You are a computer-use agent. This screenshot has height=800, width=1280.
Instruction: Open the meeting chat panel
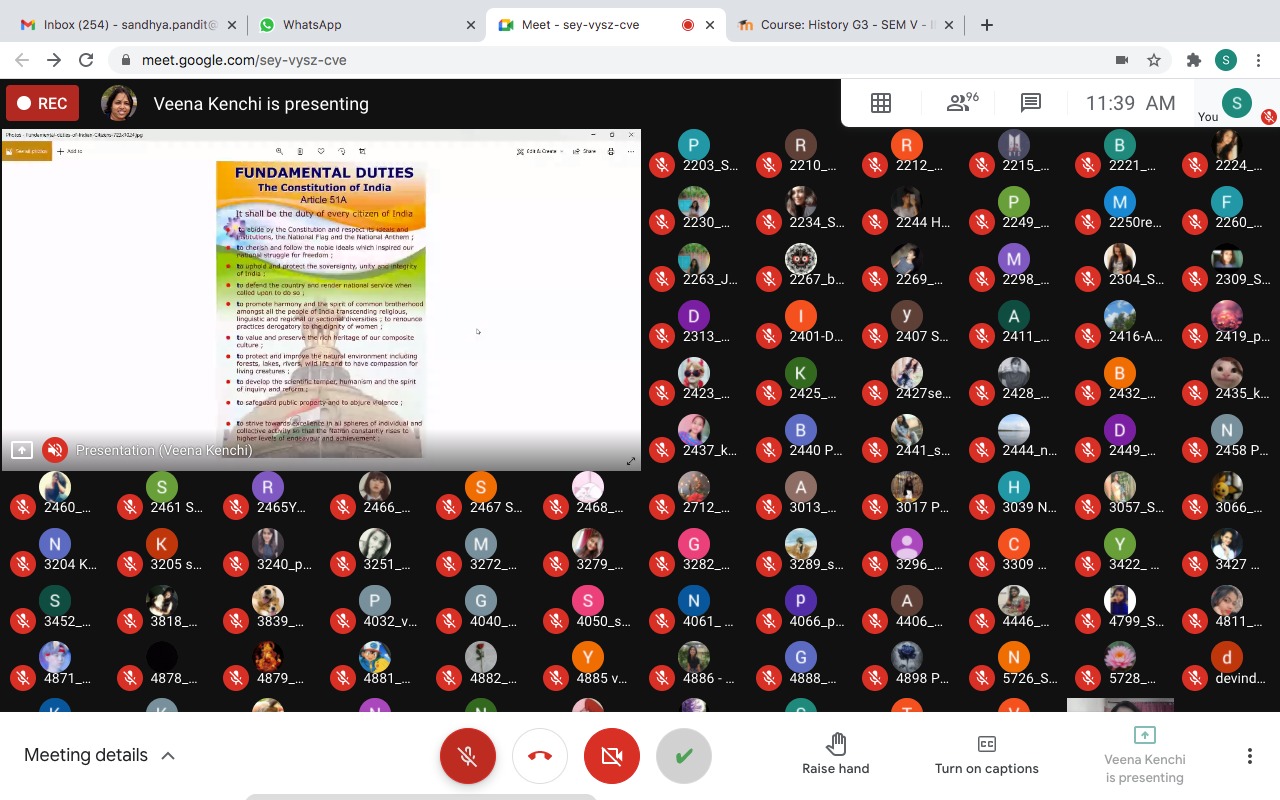(1030, 103)
